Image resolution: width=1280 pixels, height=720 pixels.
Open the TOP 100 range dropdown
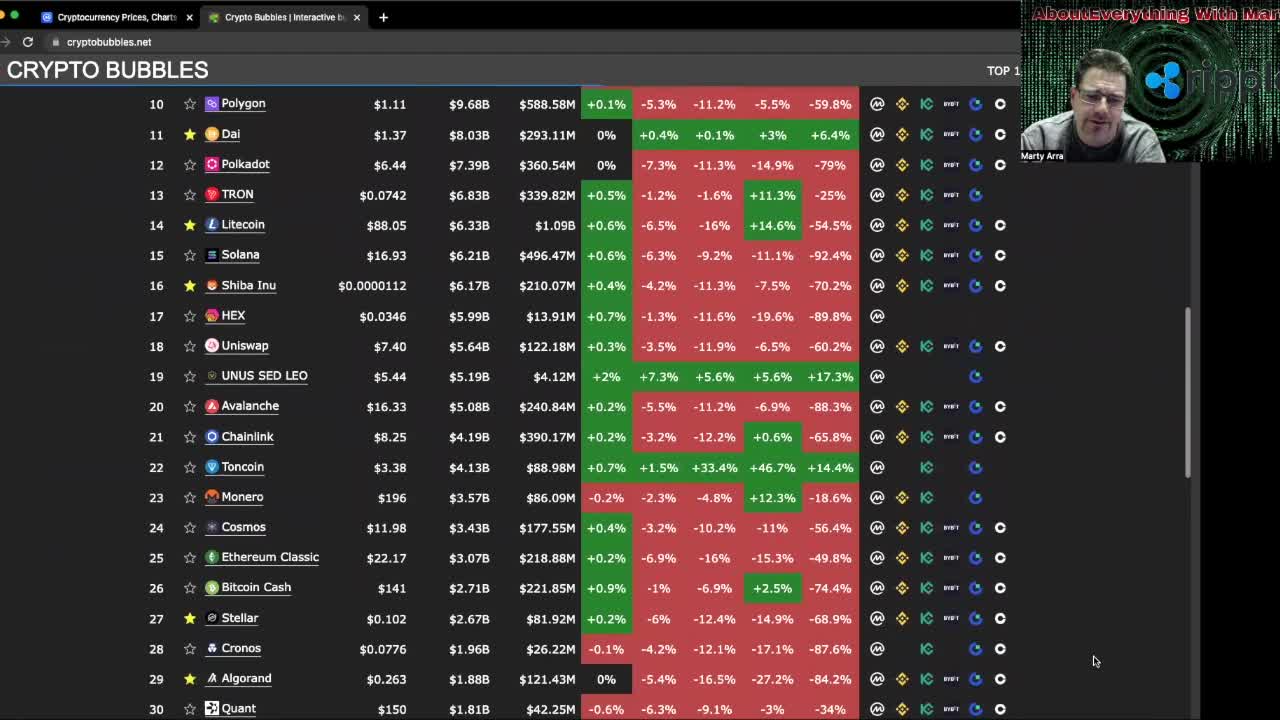pyautogui.click(x=1003, y=71)
